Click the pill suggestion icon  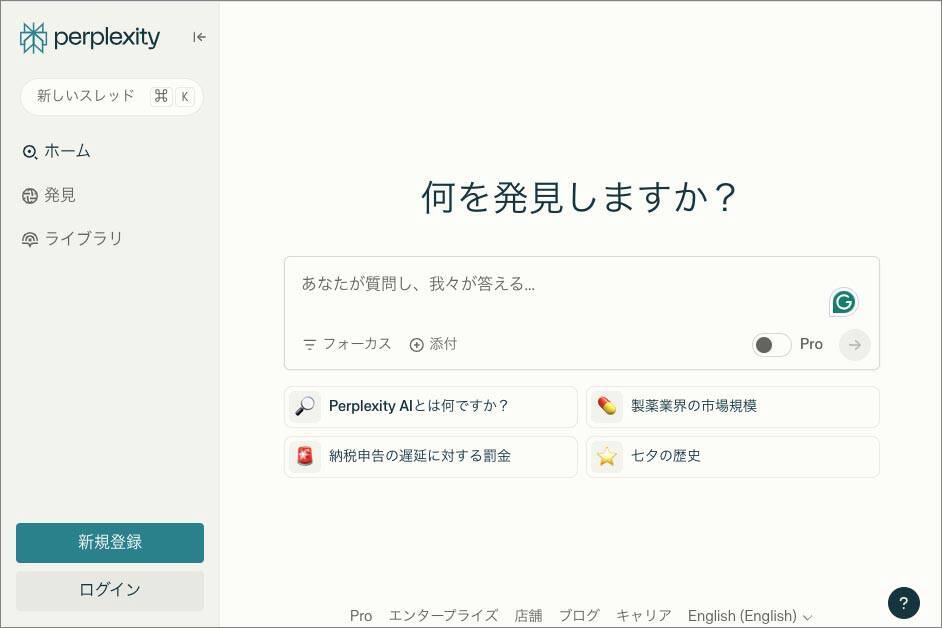607,407
